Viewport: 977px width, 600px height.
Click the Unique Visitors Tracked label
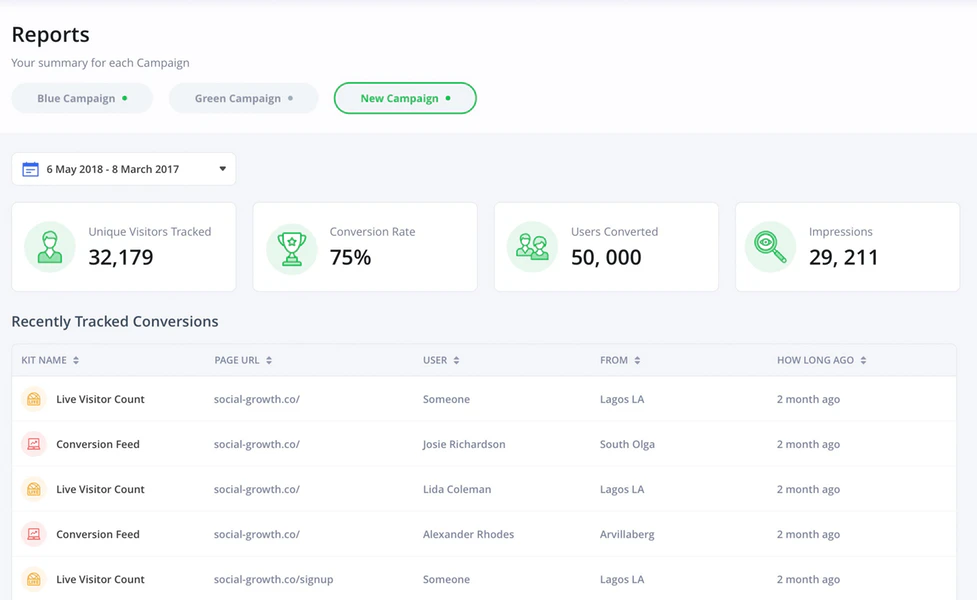(150, 232)
